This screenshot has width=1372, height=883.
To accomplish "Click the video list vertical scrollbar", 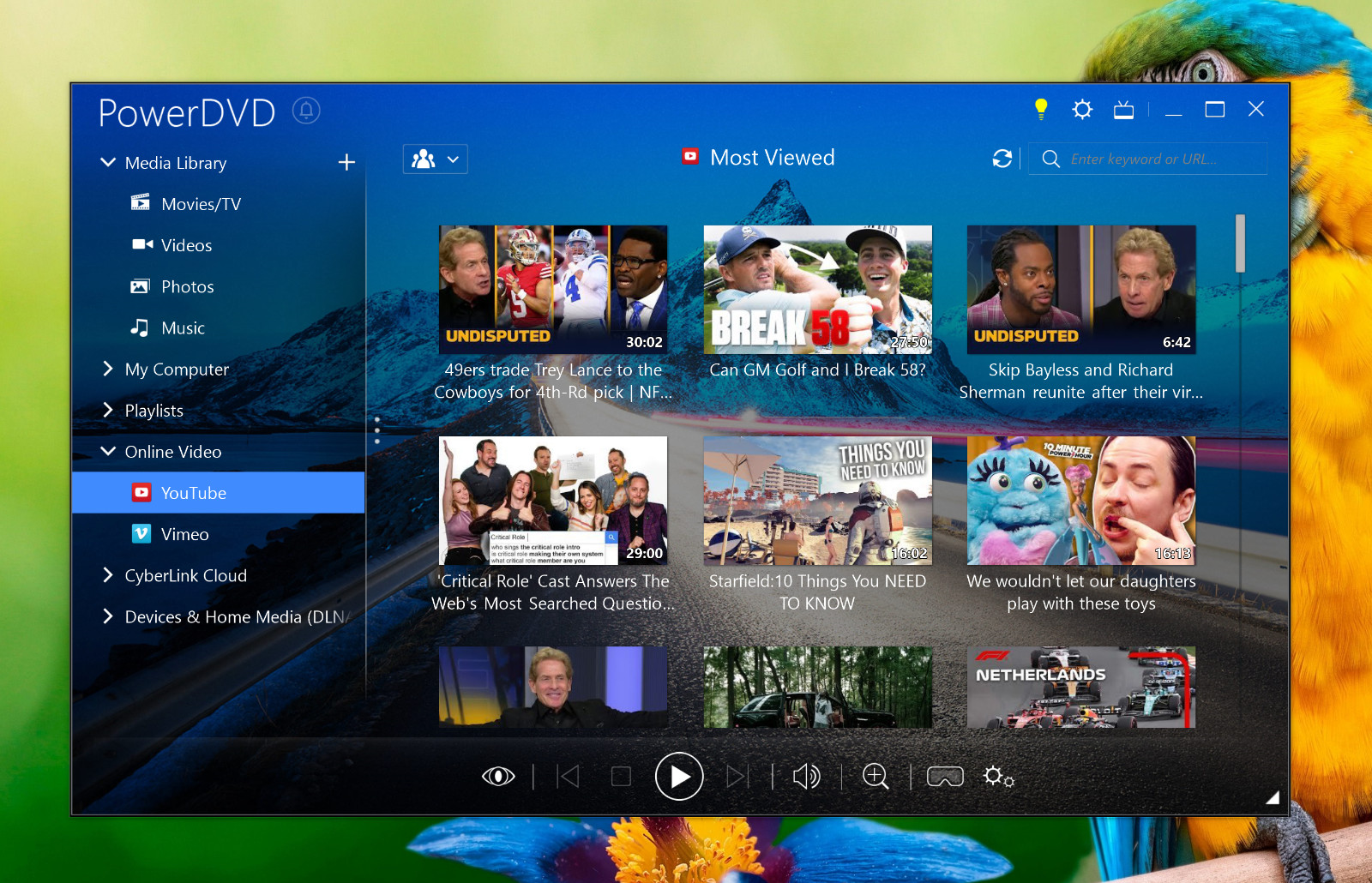I will (x=1240, y=243).
